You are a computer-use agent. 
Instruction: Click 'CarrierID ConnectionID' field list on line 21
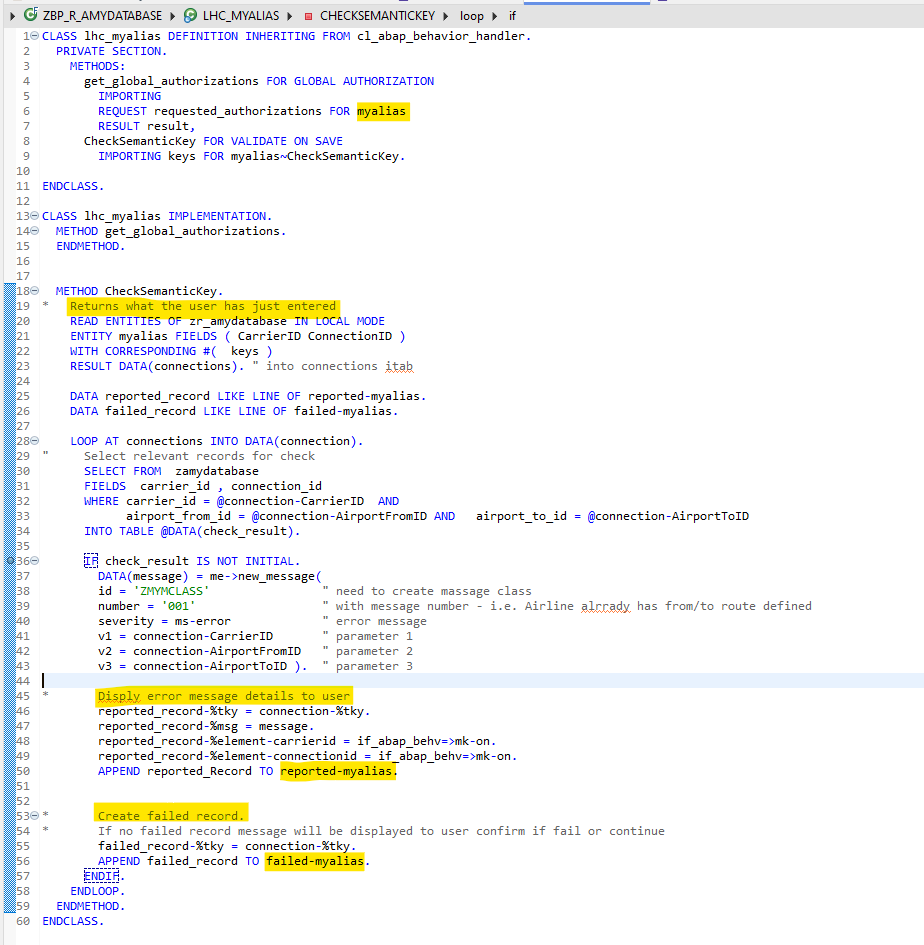[315, 336]
